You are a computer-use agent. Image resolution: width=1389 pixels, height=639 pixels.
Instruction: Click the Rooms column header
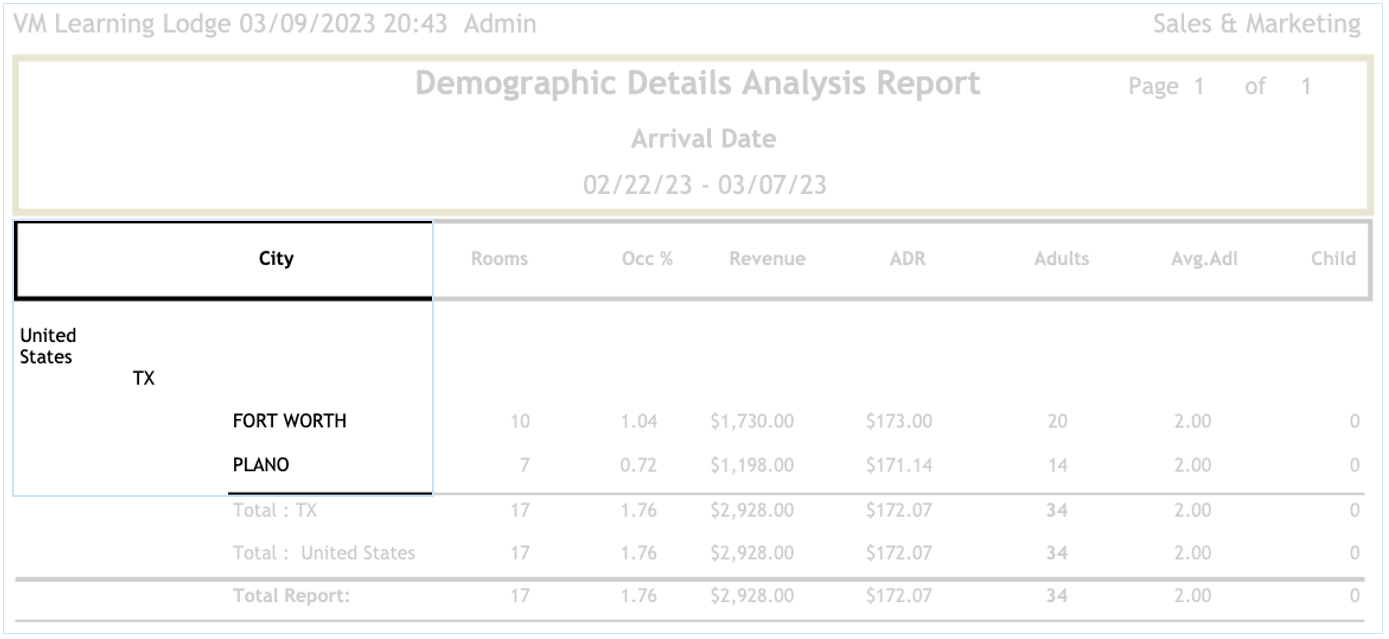coord(499,259)
